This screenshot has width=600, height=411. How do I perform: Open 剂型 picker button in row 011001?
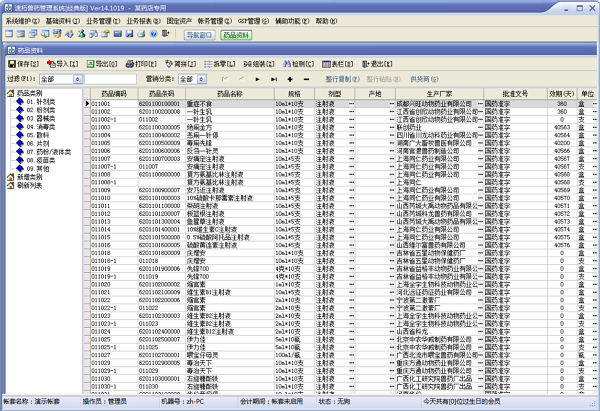coord(351,104)
